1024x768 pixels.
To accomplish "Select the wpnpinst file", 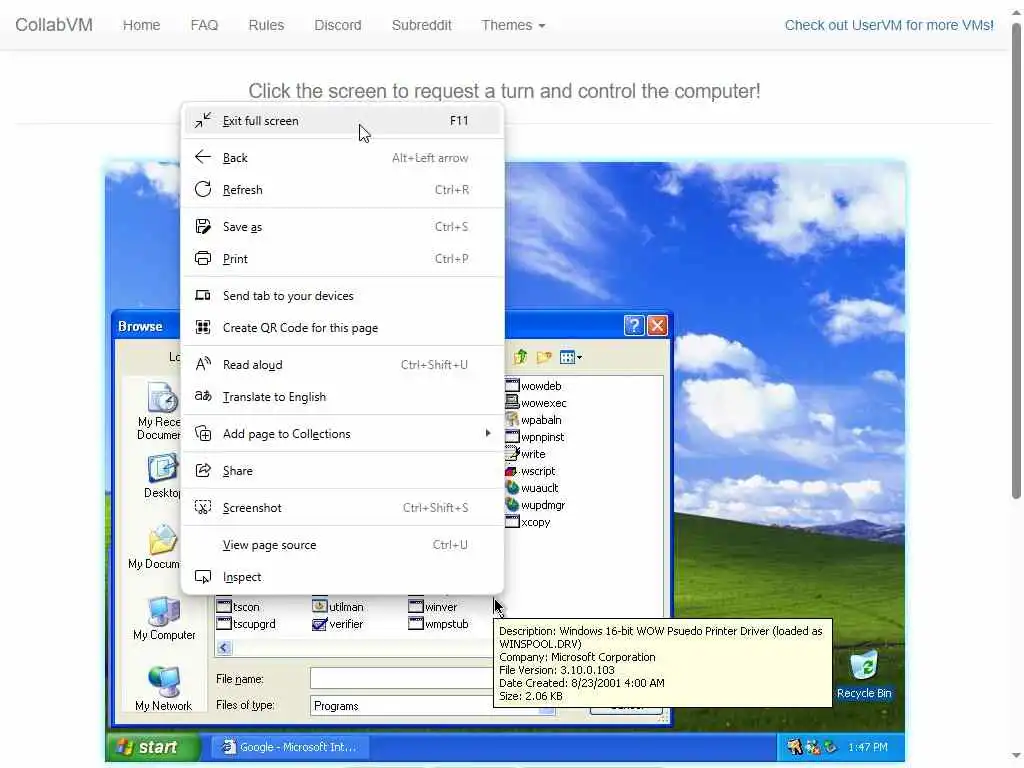I will pos(535,437).
